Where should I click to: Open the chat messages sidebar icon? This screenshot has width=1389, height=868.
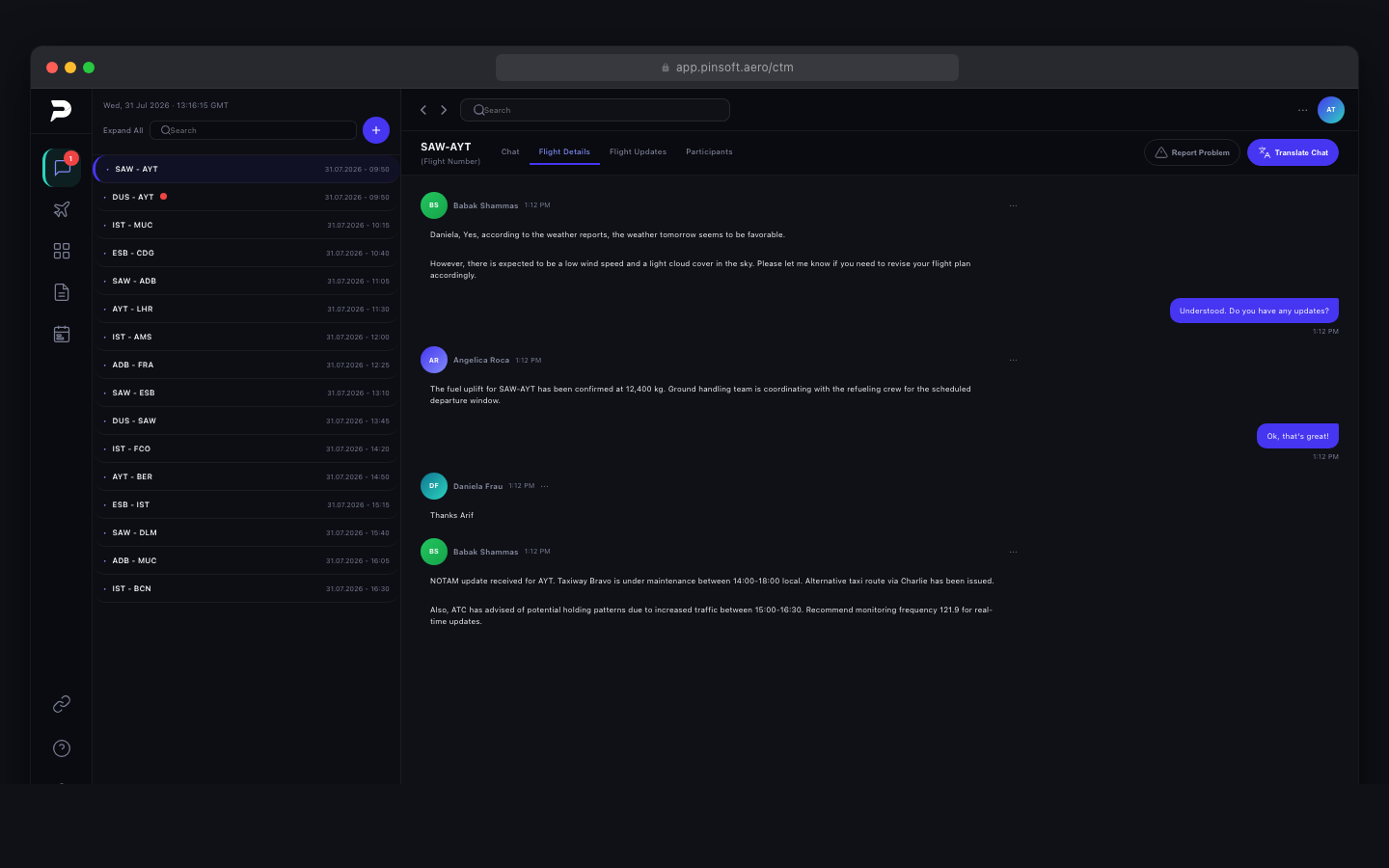point(62,168)
